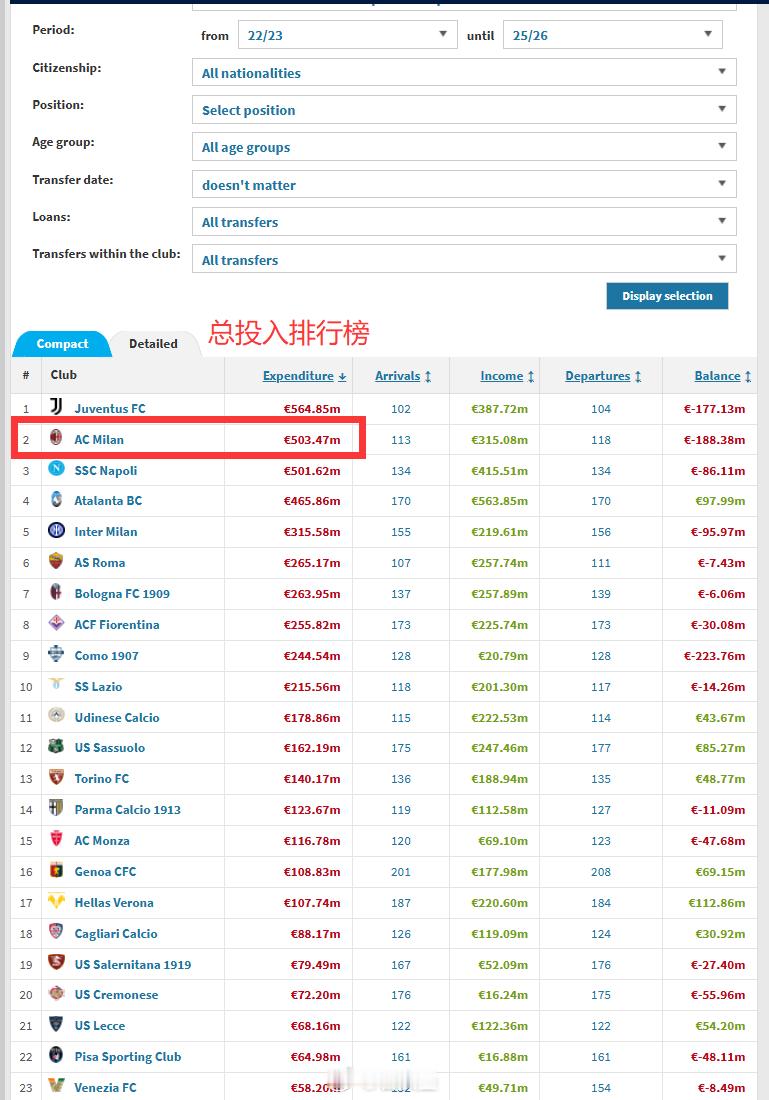The width and height of the screenshot is (769, 1100).
Task: Switch to the Detailed tab
Action: point(153,344)
